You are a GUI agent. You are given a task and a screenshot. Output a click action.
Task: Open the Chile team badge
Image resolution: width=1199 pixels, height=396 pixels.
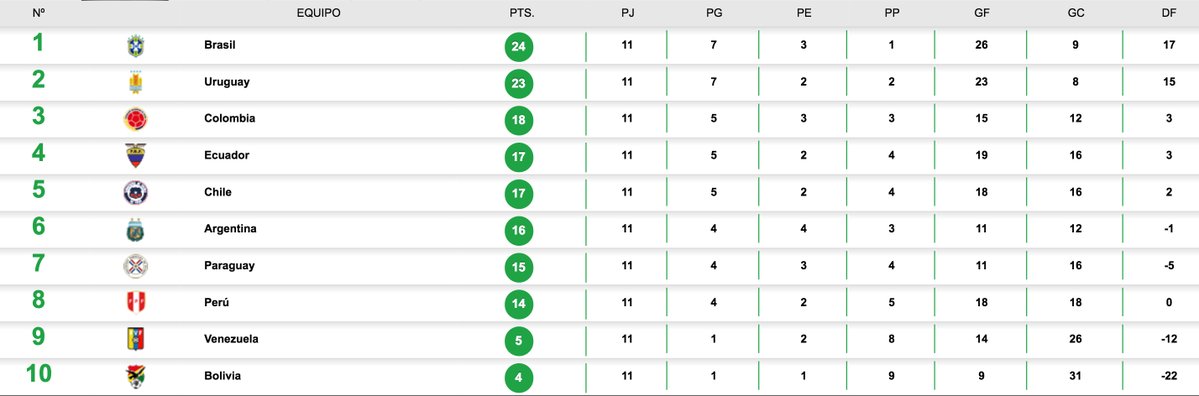(x=135, y=193)
